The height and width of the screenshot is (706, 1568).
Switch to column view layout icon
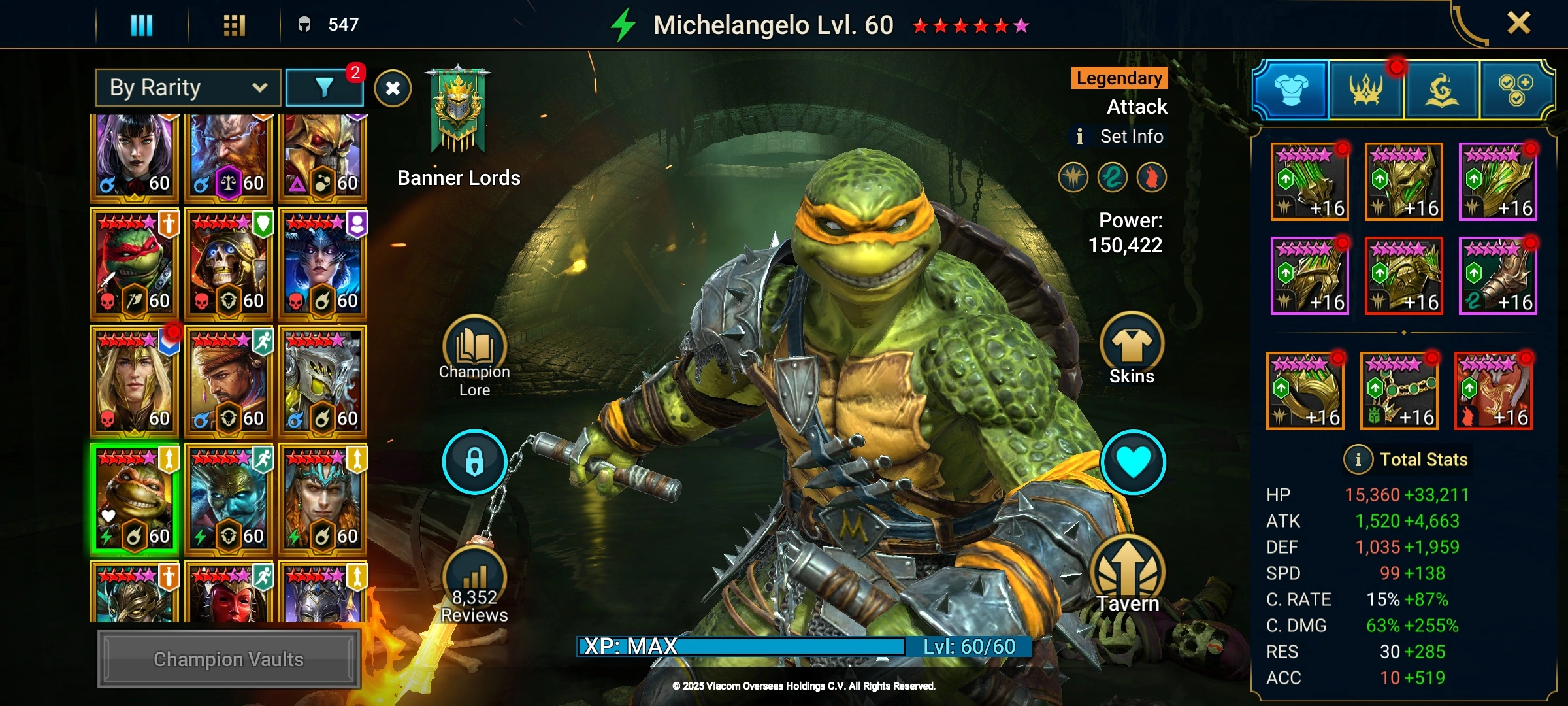pos(142,25)
